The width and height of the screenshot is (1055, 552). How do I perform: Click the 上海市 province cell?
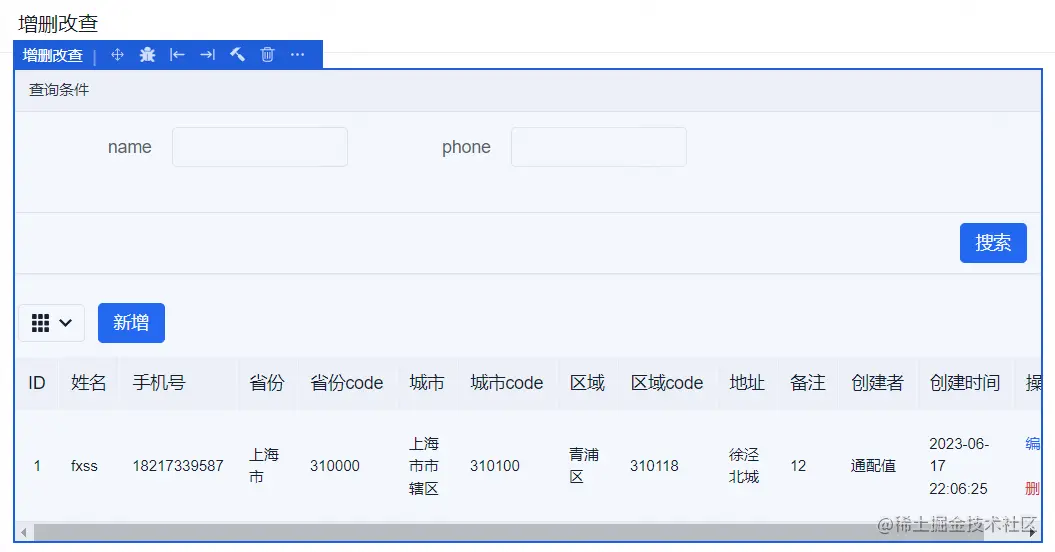click(x=264, y=466)
